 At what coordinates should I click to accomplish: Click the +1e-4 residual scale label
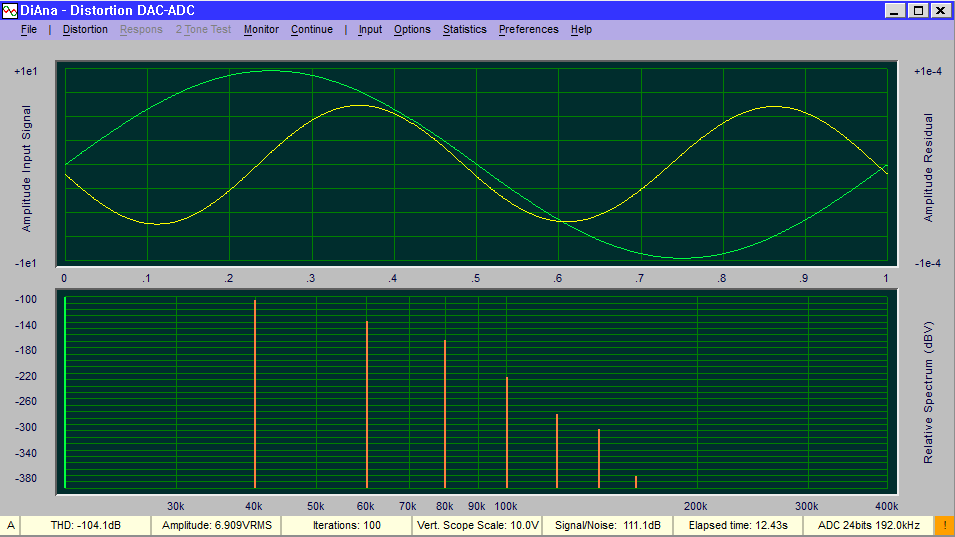click(x=928, y=71)
